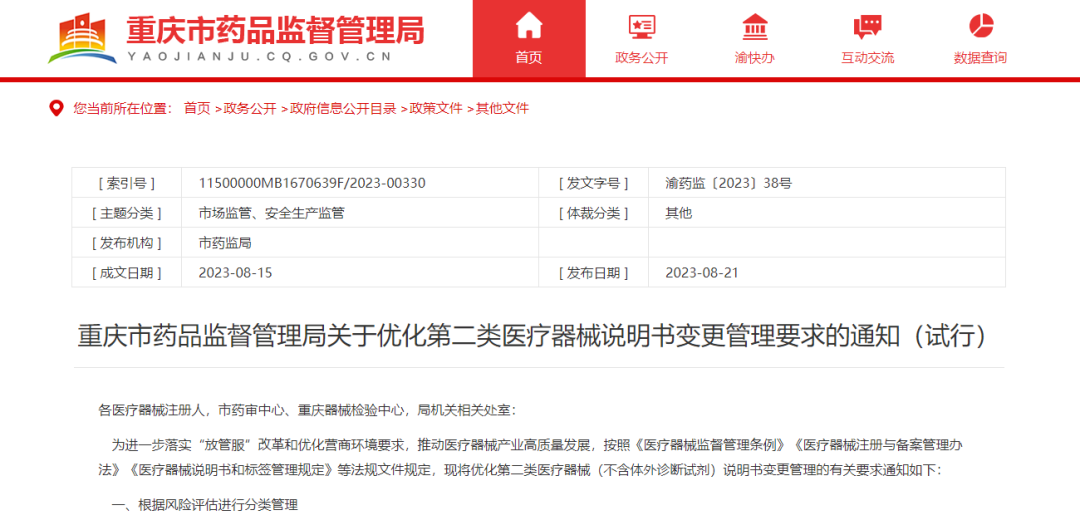
Task: Click 首页 in the breadcrumb trail
Action: coord(197,108)
